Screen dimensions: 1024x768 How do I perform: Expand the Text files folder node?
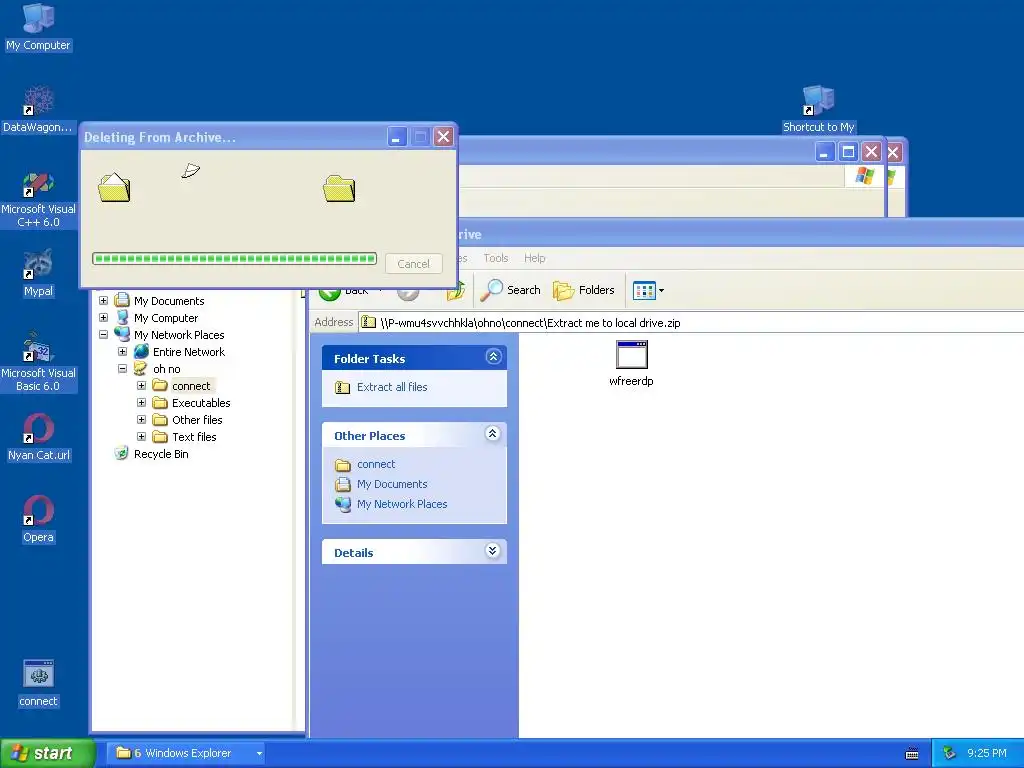(141, 436)
